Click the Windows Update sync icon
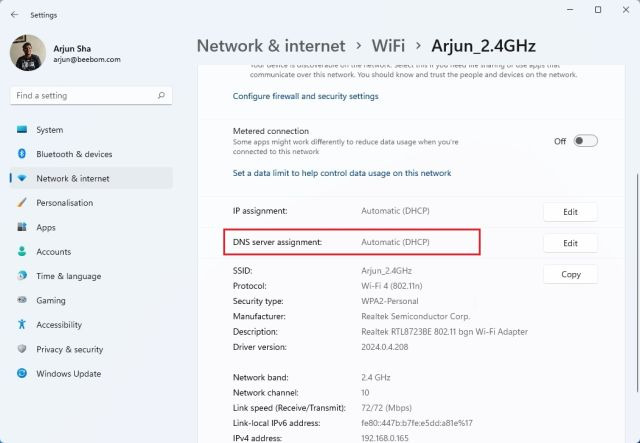 click(22, 373)
